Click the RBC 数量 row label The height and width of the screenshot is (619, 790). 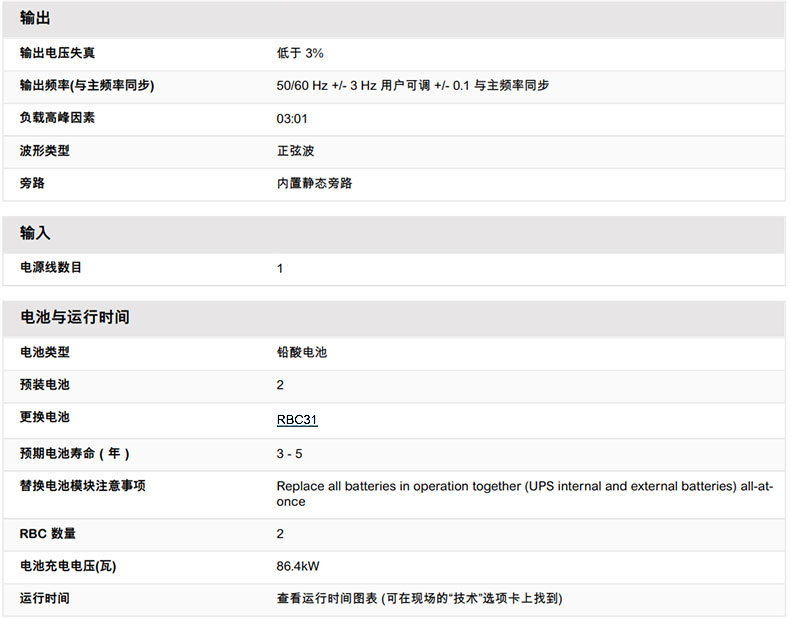click(x=48, y=534)
